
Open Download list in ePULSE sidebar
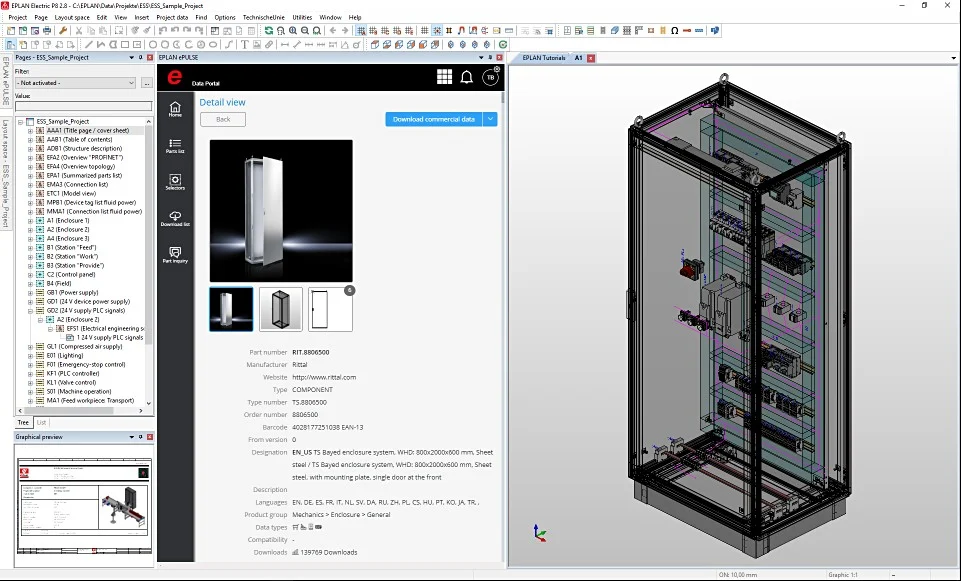(x=175, y=219)
